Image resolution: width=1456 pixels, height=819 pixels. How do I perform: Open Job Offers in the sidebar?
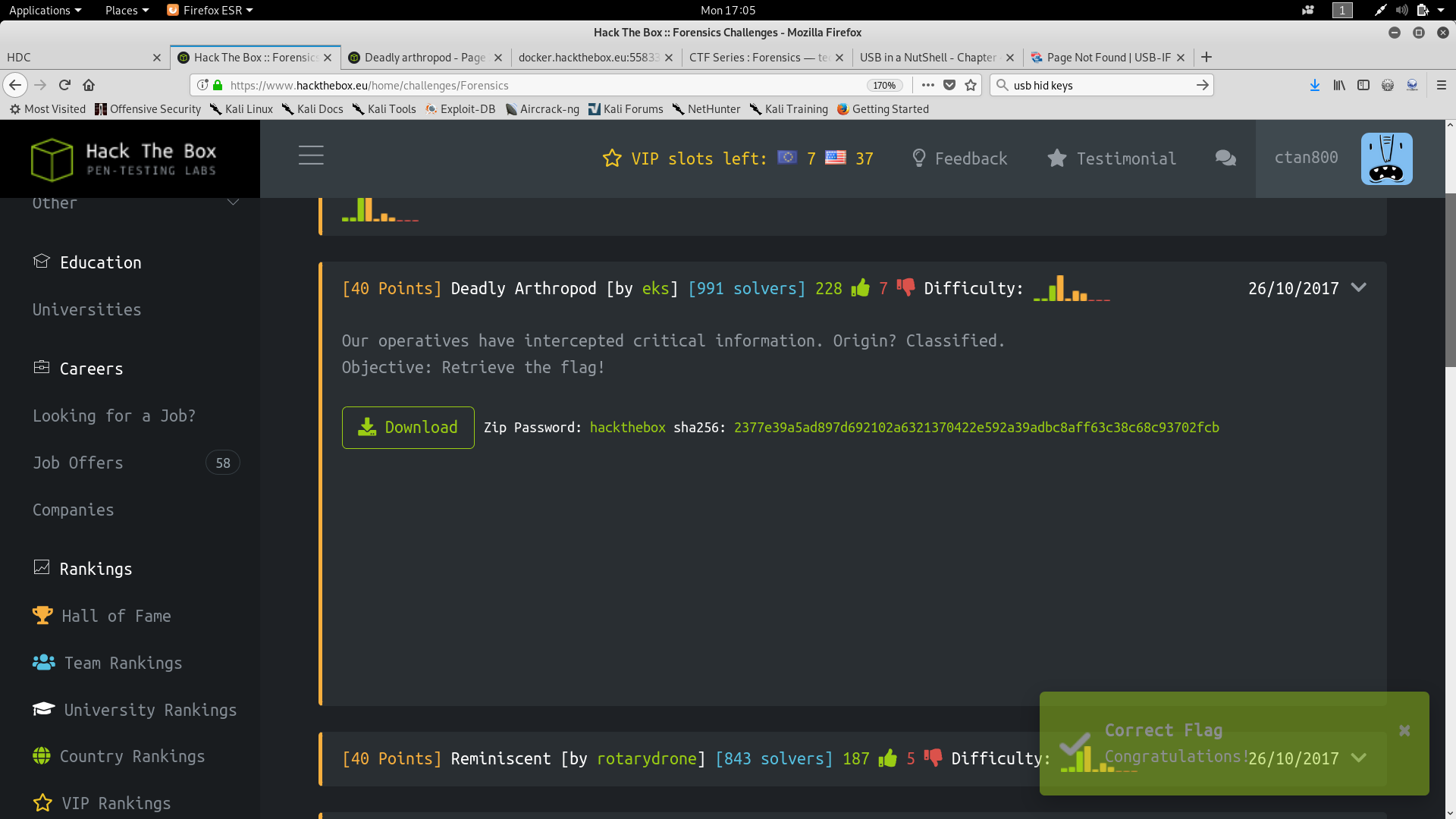[x=77, y=463]
